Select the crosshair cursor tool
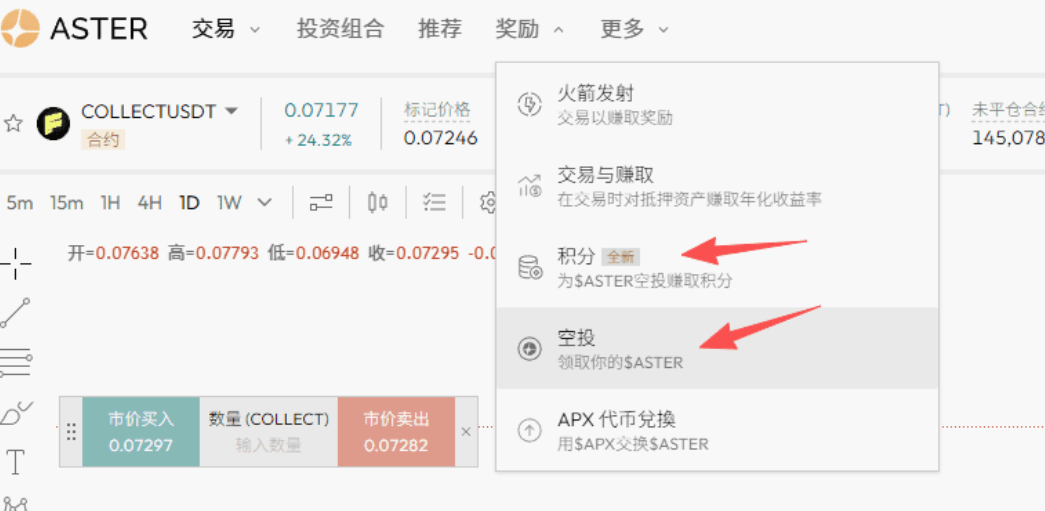 pyautogui.click(x=15, y=264)
